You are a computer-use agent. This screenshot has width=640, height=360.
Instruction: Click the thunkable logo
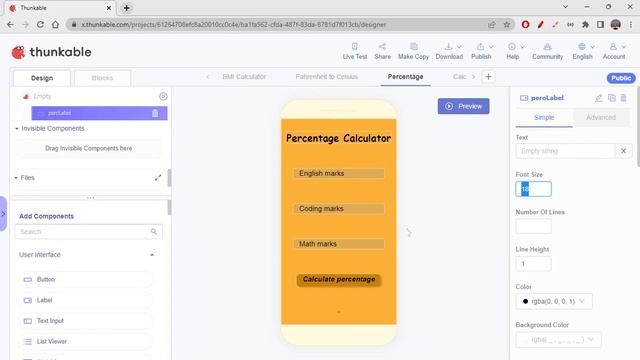[x=51, y=52]
